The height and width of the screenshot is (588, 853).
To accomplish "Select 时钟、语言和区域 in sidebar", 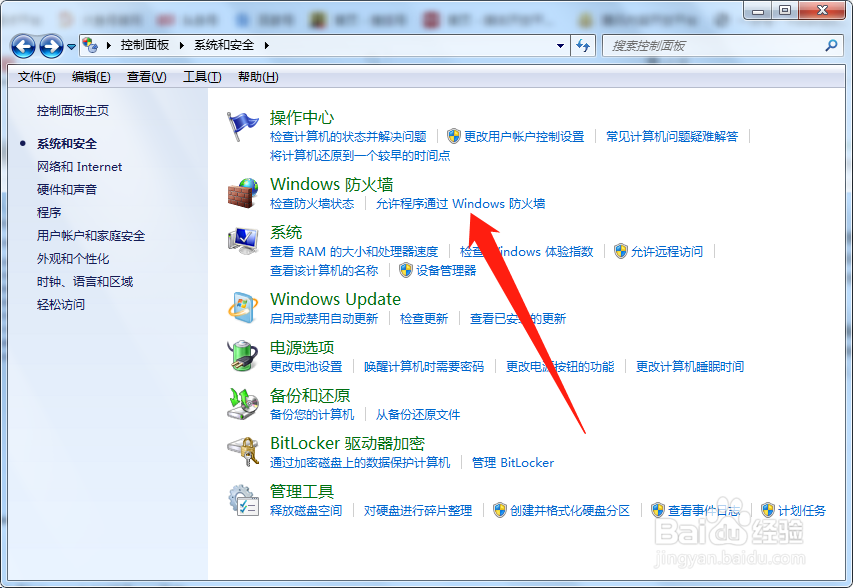I will click(x=85, y=281).
